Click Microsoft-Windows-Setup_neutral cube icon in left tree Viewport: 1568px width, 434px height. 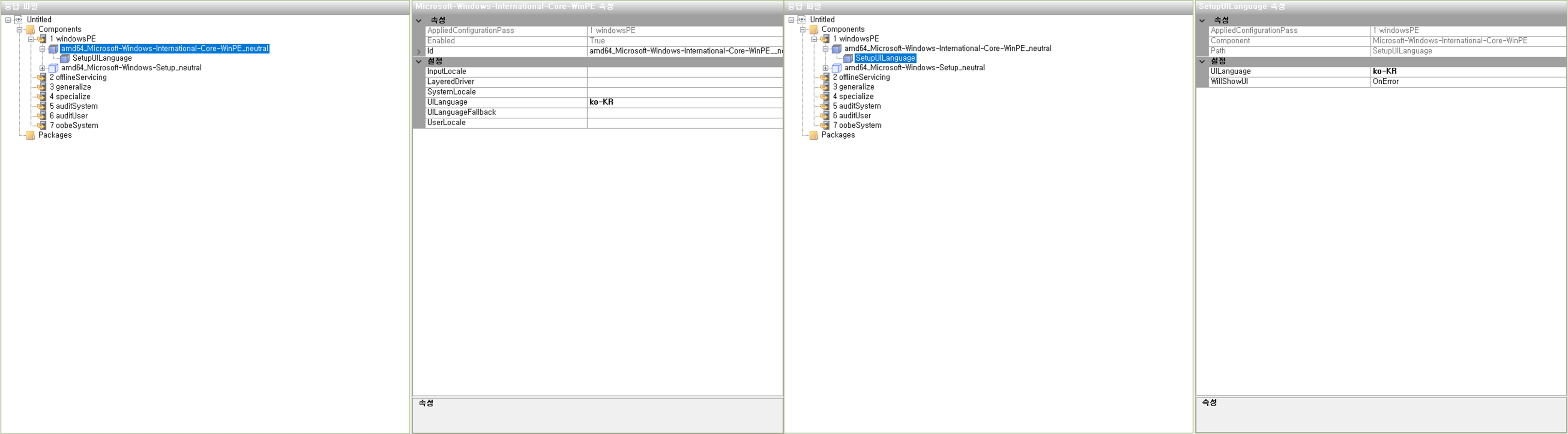(53, 68)
